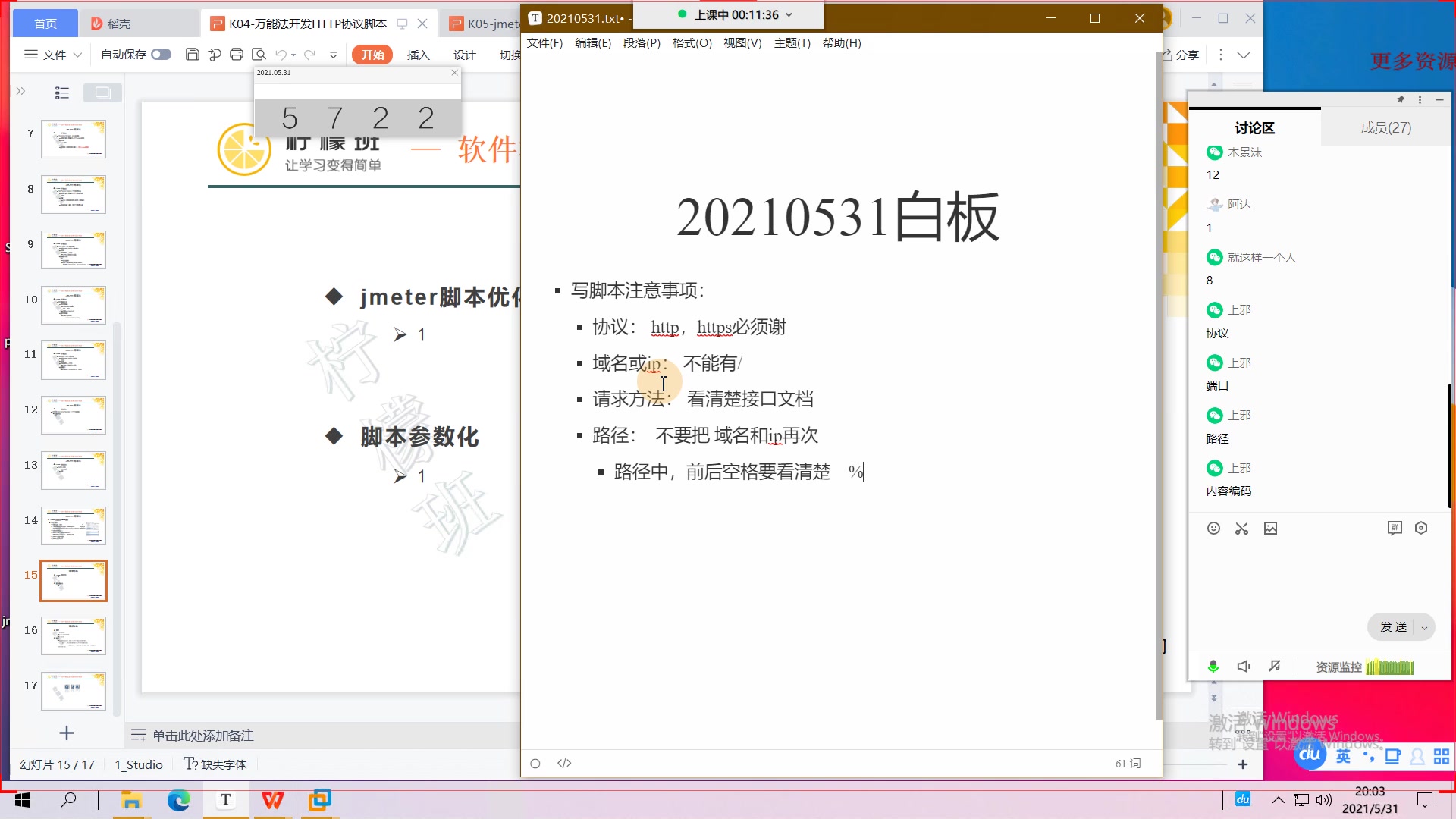
Task: Click the print icon in WPS toolbar
Action: click(237, 55)
